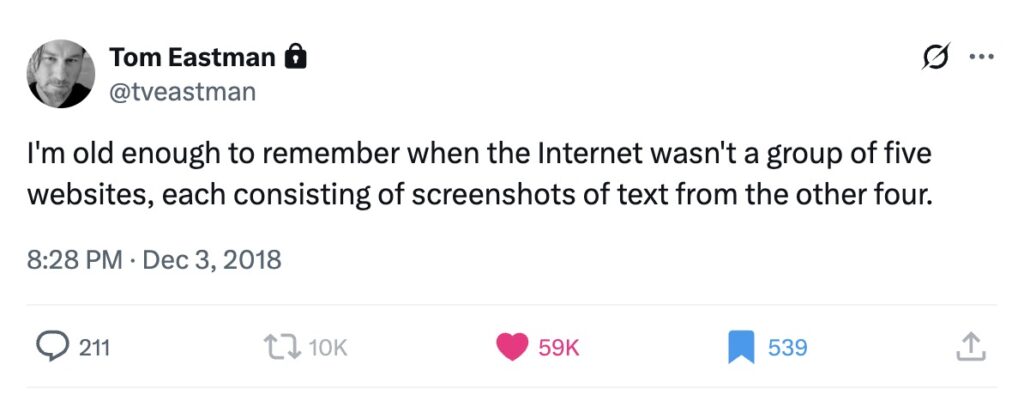Click the retweet arrows icon
Viewport: 1024px width, 407px height.
click(283, 347)
